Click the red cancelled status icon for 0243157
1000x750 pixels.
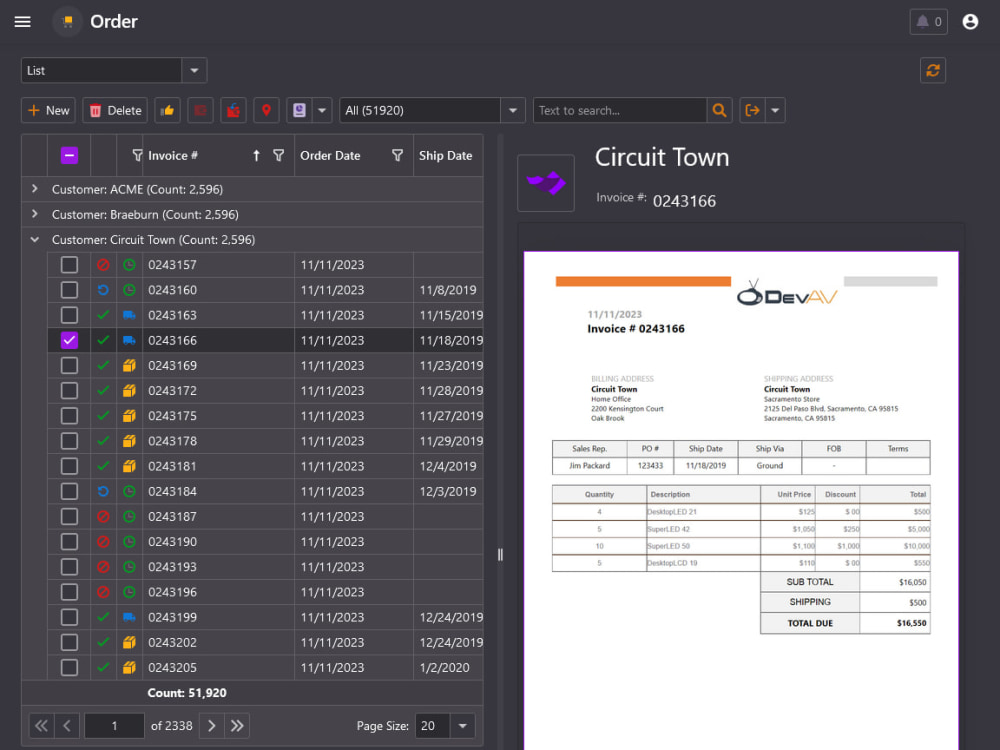103,265
